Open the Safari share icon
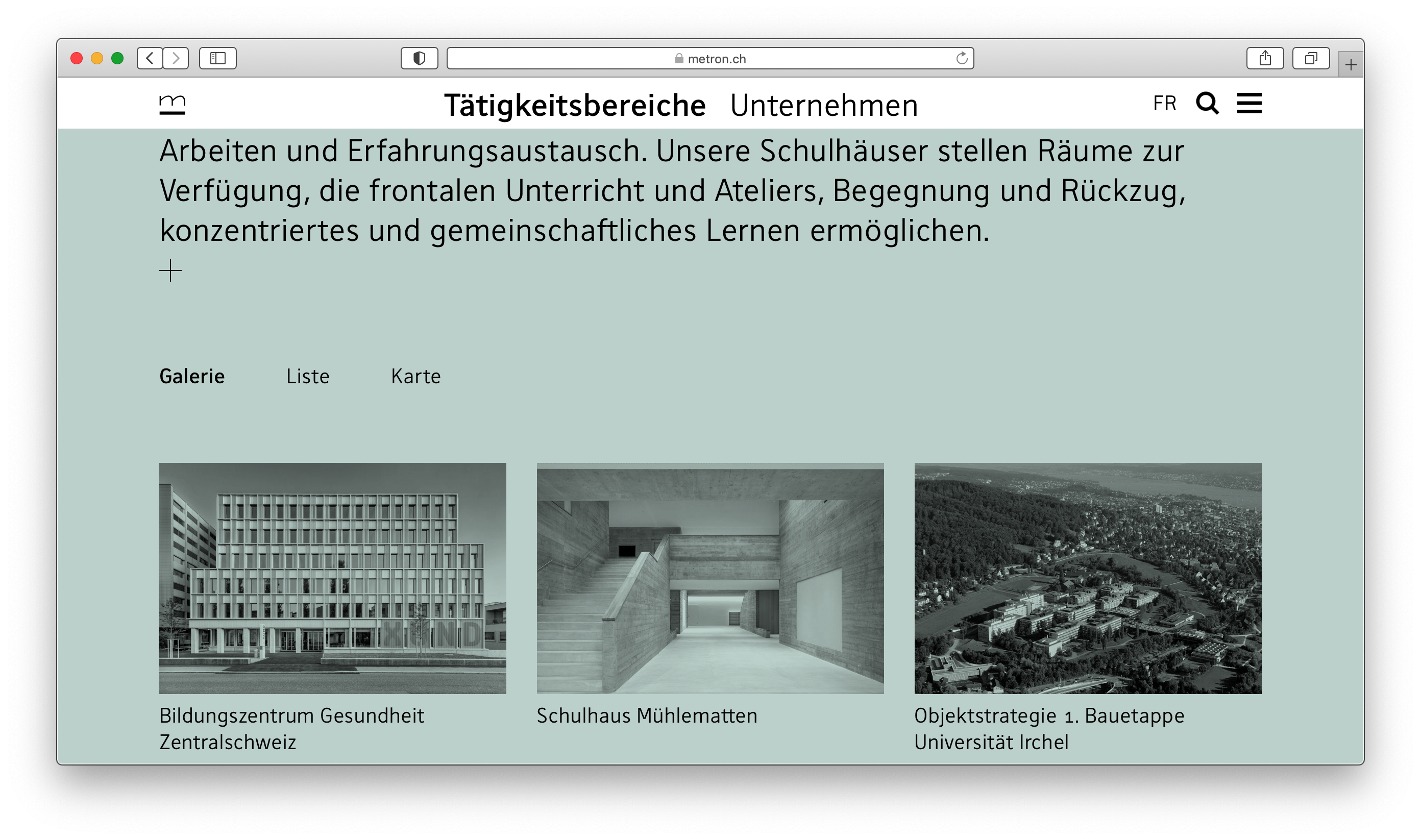 (1265, 58)
